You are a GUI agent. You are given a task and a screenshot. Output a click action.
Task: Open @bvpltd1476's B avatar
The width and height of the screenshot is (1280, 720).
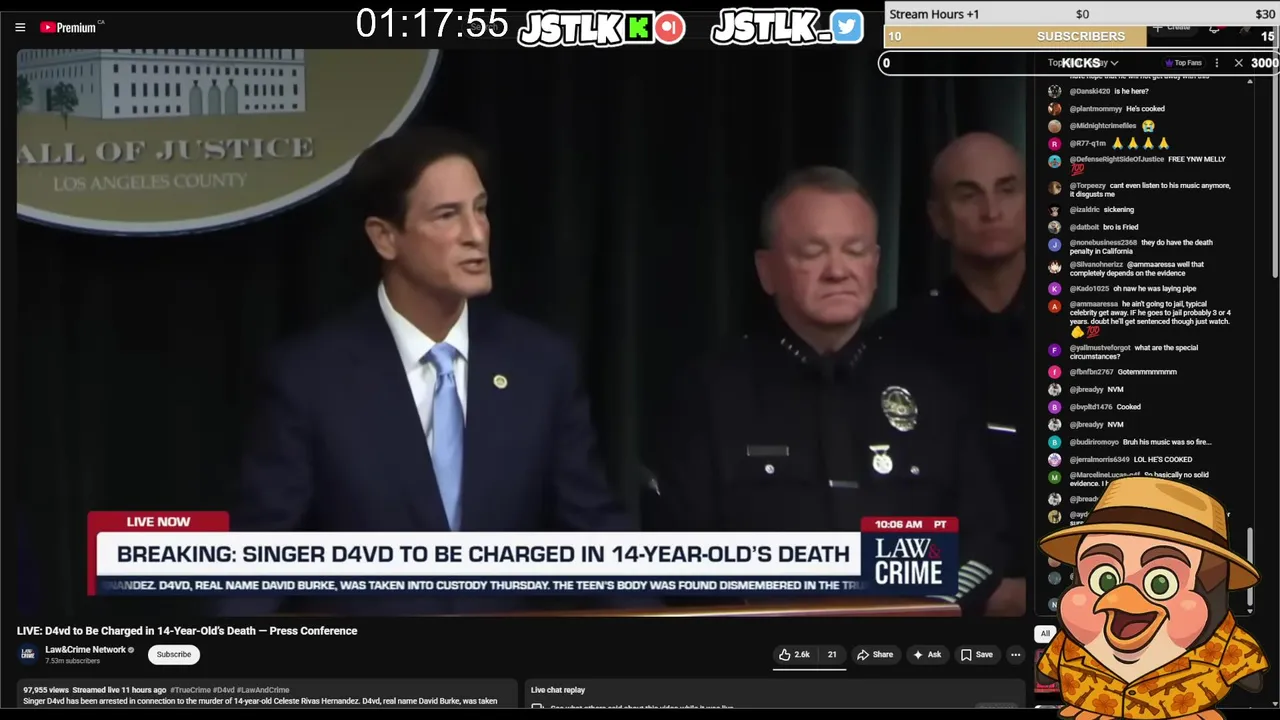1054,407
